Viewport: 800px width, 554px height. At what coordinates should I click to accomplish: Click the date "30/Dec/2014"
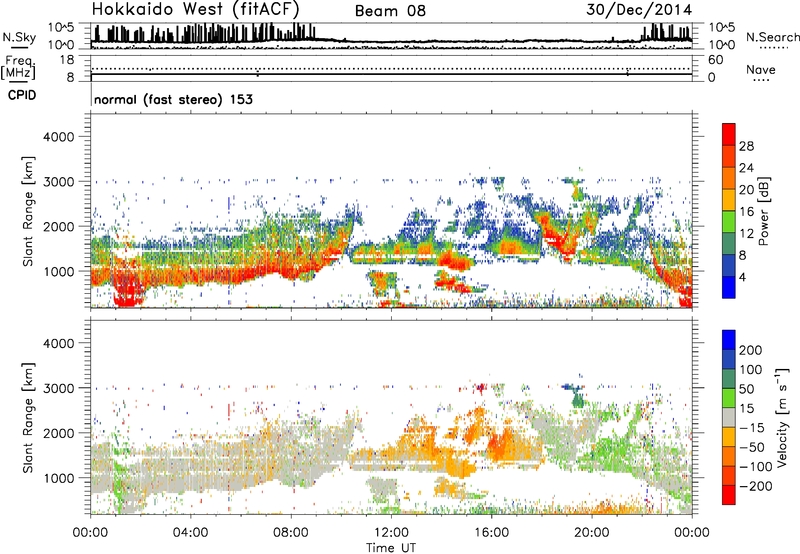(x=639, y=10)
